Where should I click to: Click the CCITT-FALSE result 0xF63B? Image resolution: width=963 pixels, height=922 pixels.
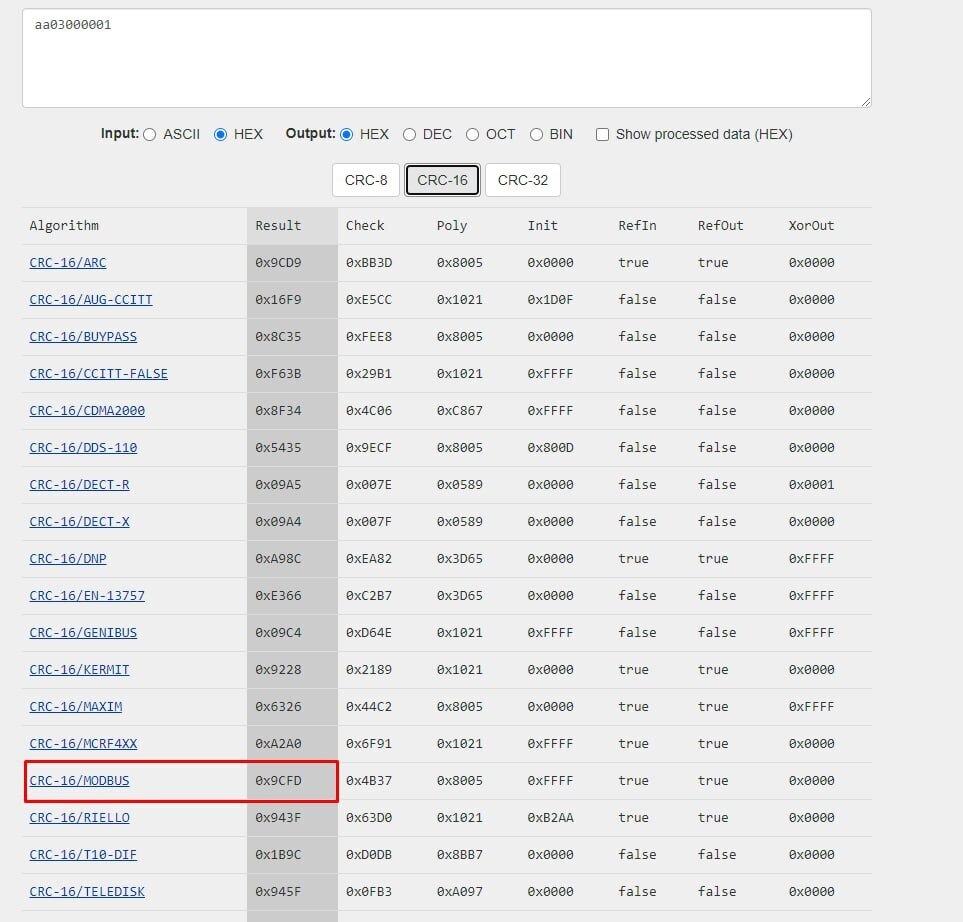[278, 373]
